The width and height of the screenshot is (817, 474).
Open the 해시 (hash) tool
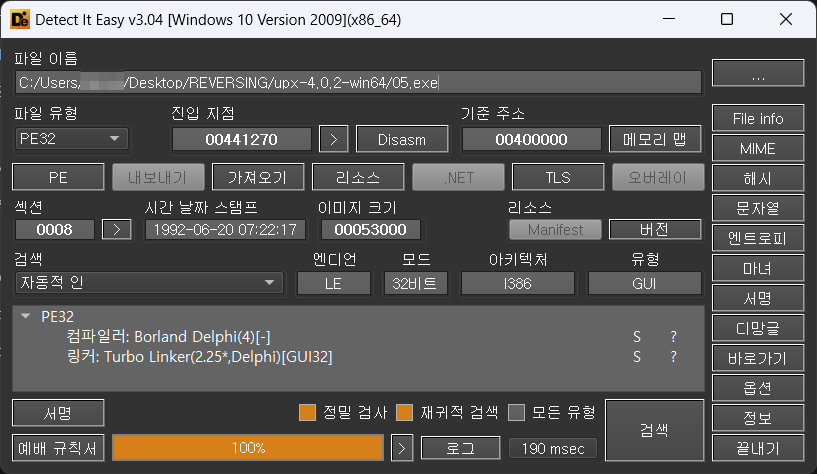point(758,179)
